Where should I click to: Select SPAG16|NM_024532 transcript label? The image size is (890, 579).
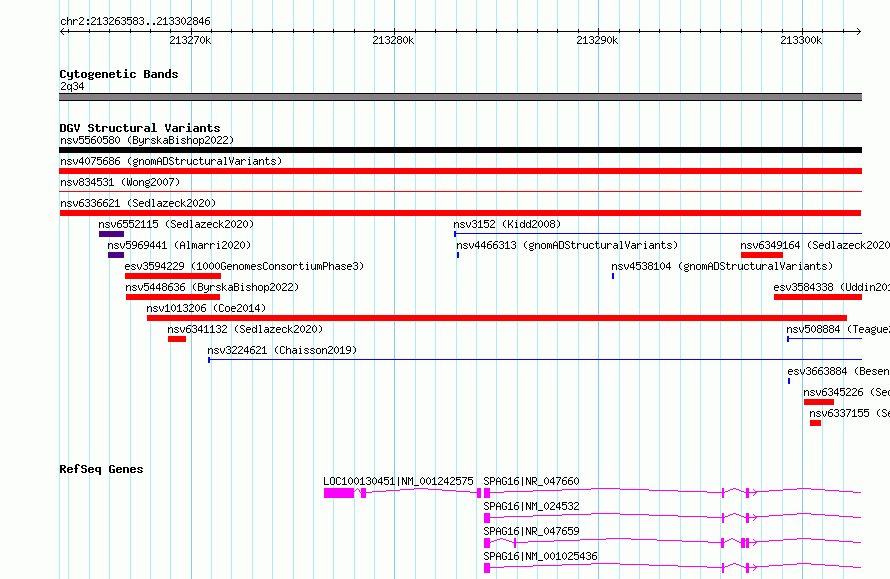[531, 506]
